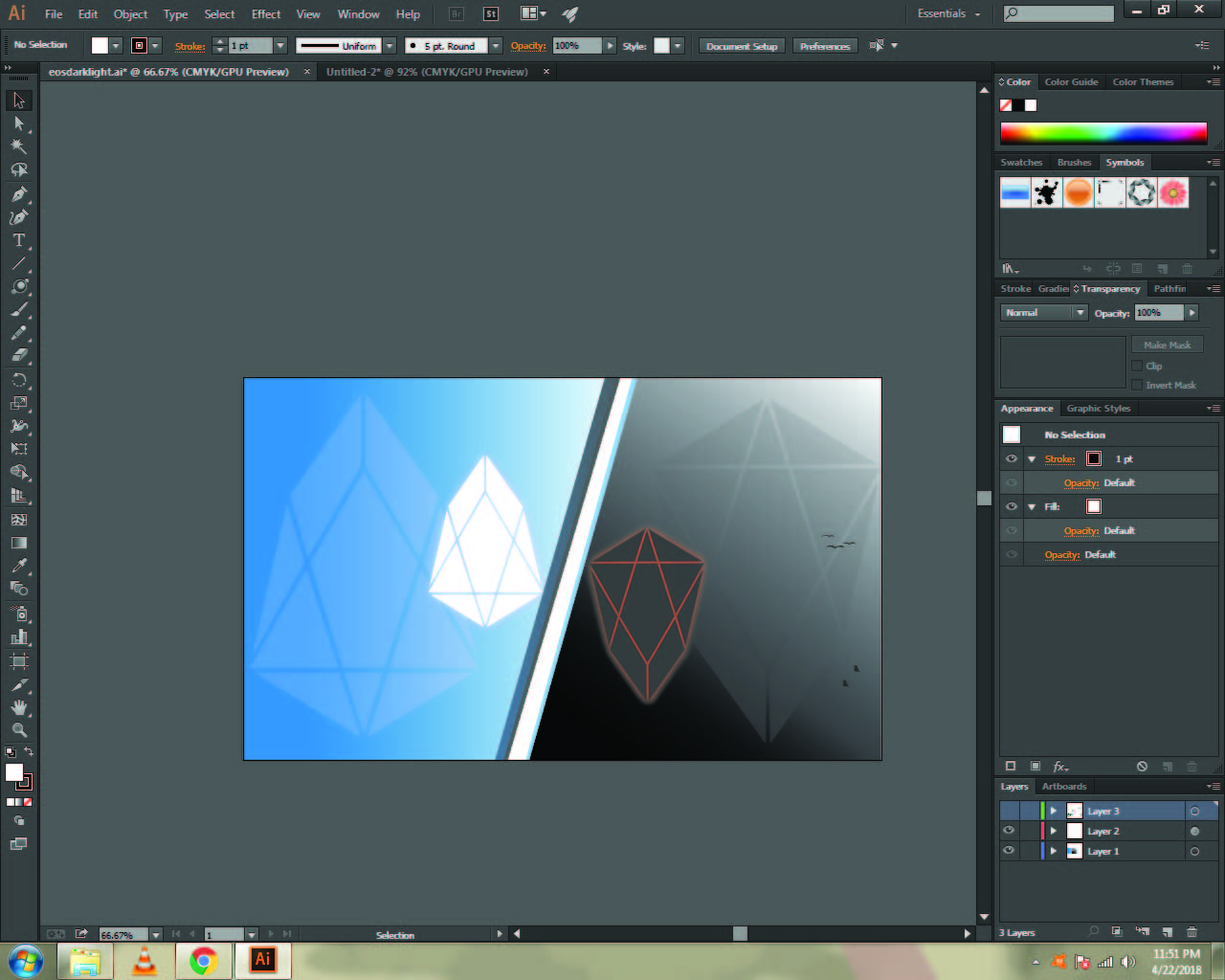Pick a color from the spectrum bar
The width and height of the screenshot is (1225, 980).
[1103, 133]
